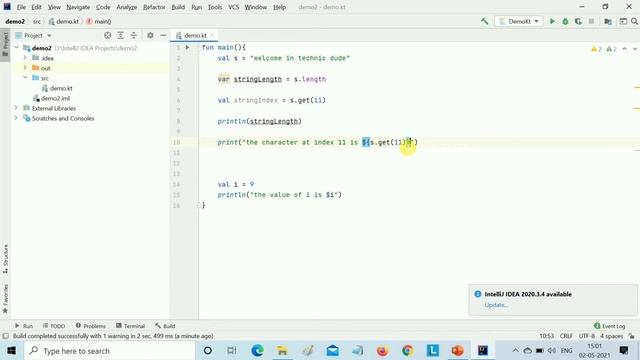
Task: Click in the Windows search box
Action: [x=110, y=351]
